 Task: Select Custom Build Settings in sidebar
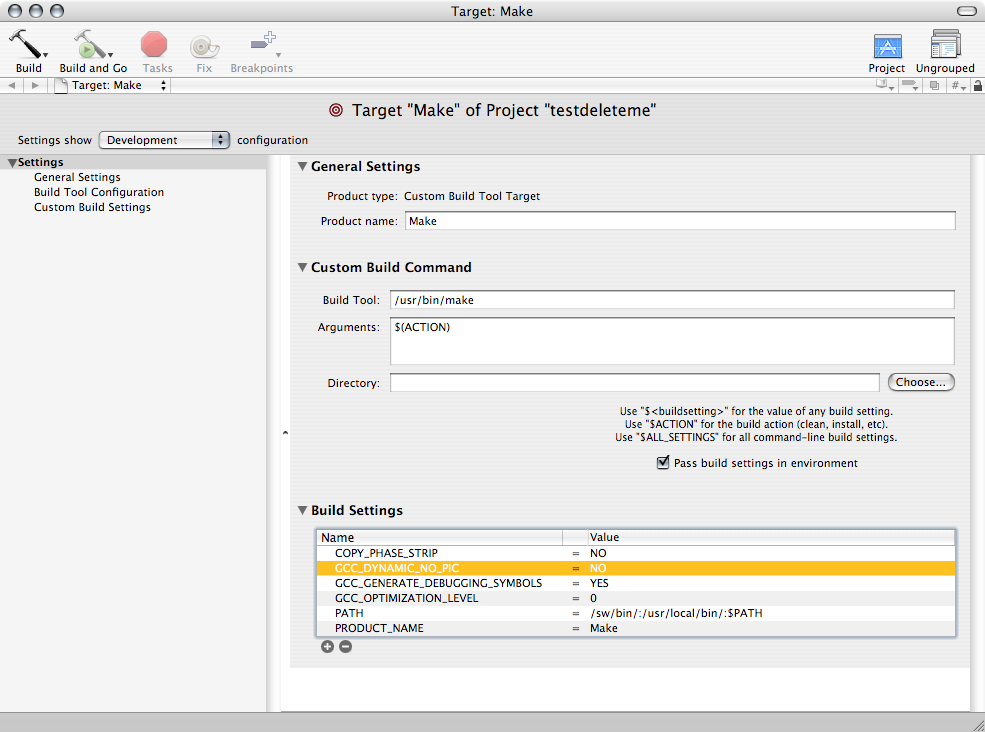pyautogui.click(x=92, y=207)
